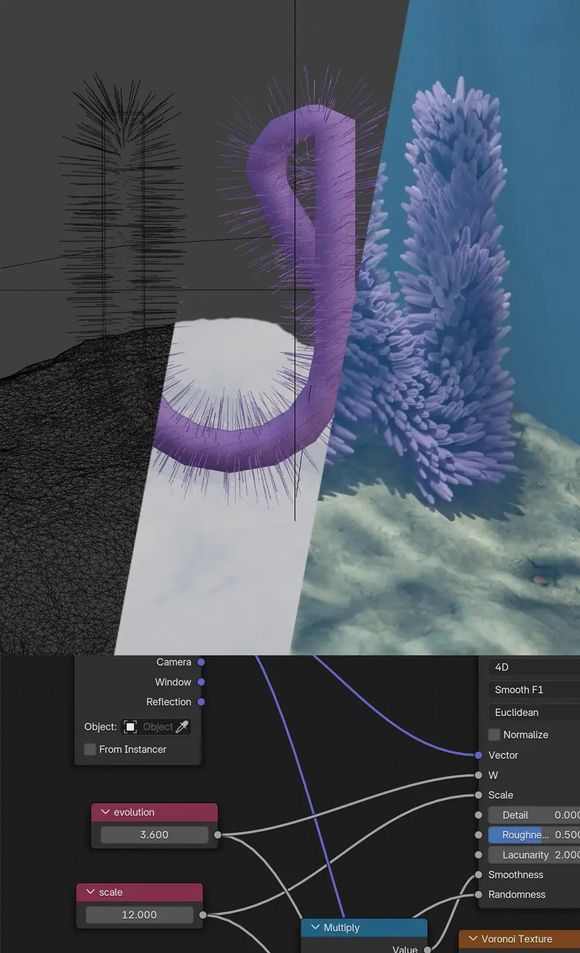
Task: Click the Vector input socket
Action: click(x=478, y=755)
